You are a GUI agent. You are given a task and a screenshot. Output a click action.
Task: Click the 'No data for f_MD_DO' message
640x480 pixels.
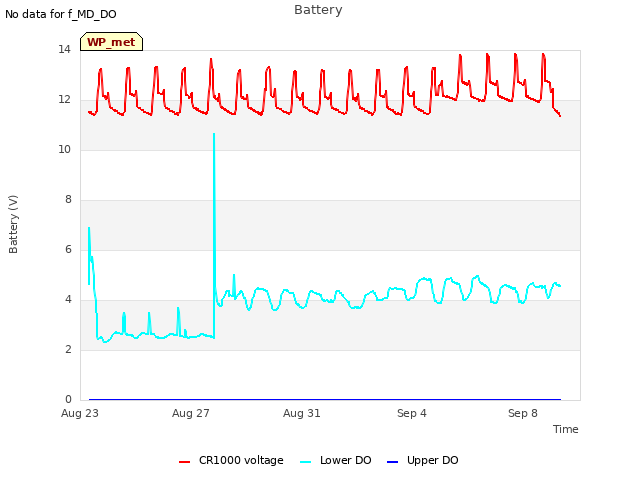61,14
